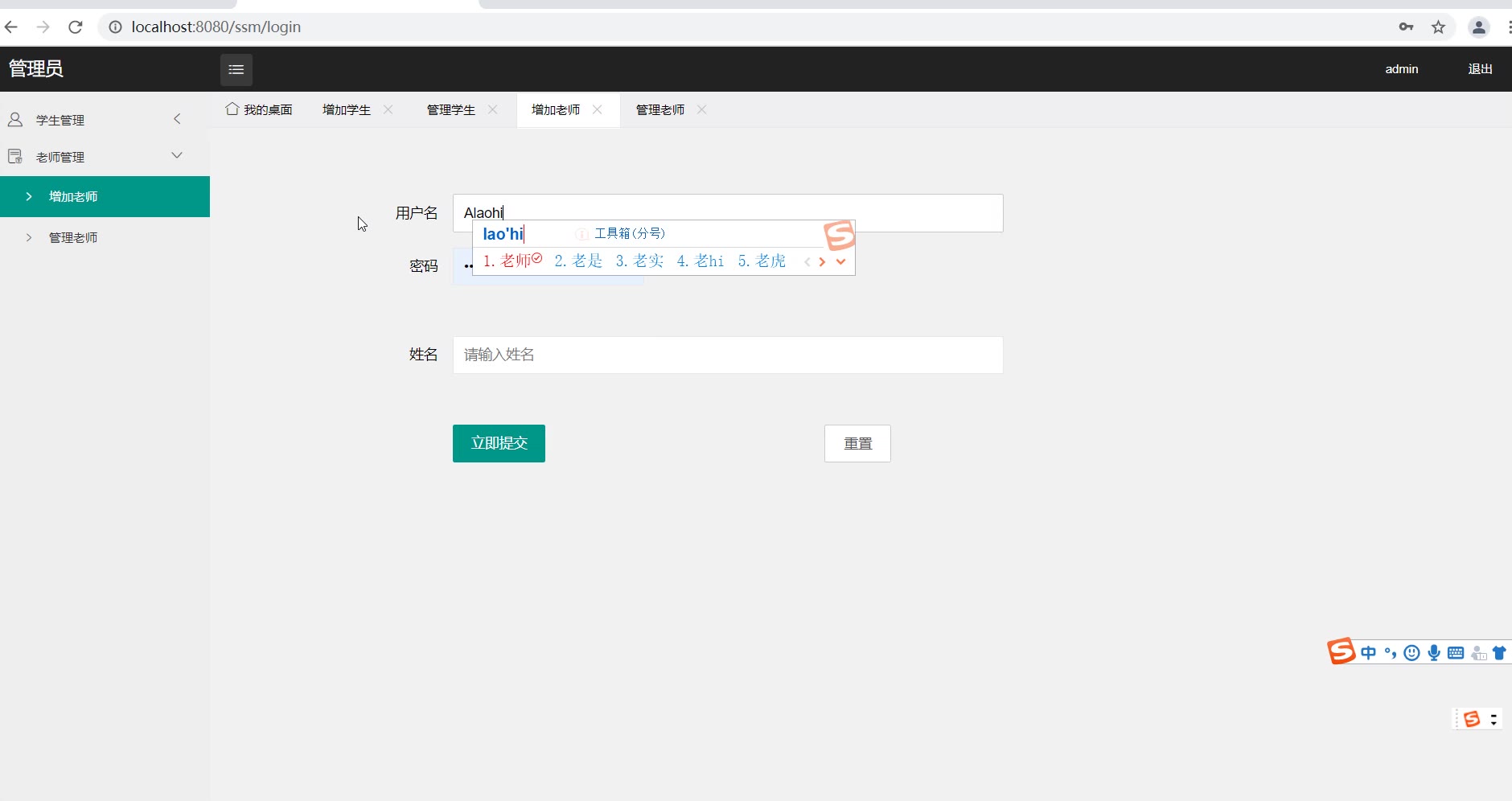
Task: Click the small Sogou tray icon at the bottom right
Action: point(1472,719)
